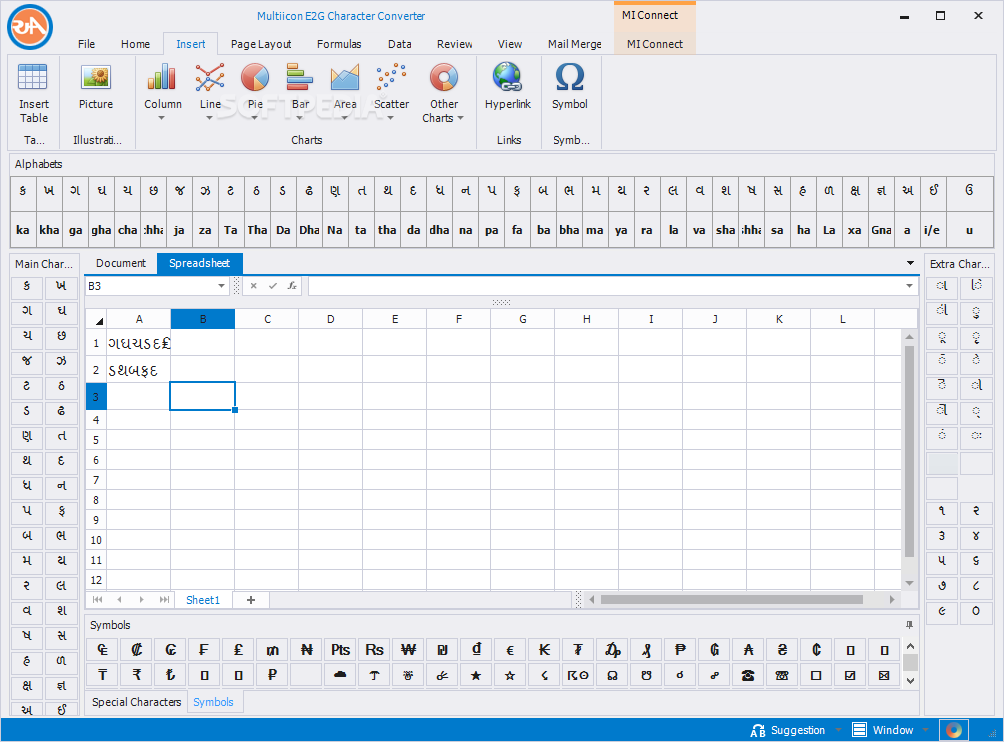
Task: Insert the telephone symbol
Action: click(x=748, y=675)
